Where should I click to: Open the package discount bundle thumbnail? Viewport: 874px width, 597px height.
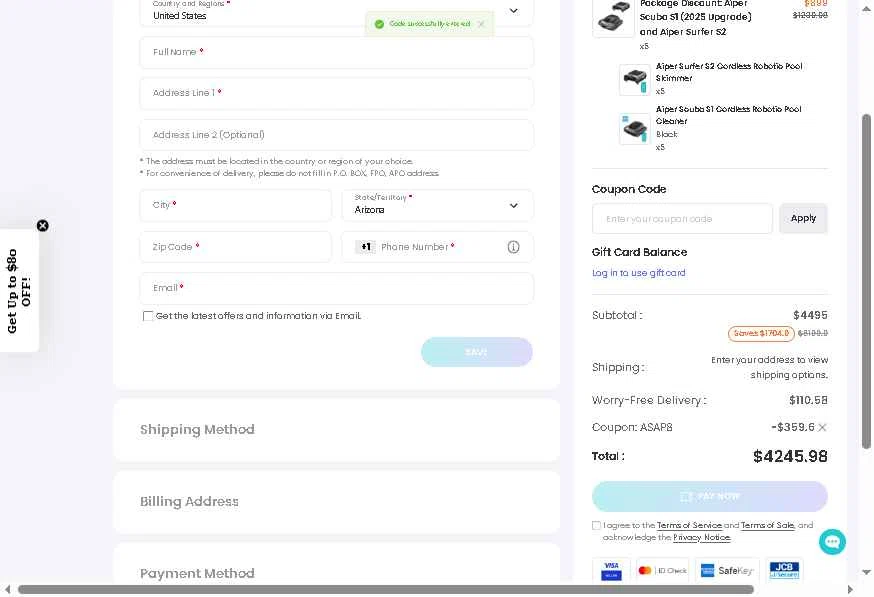pos(613,18)
